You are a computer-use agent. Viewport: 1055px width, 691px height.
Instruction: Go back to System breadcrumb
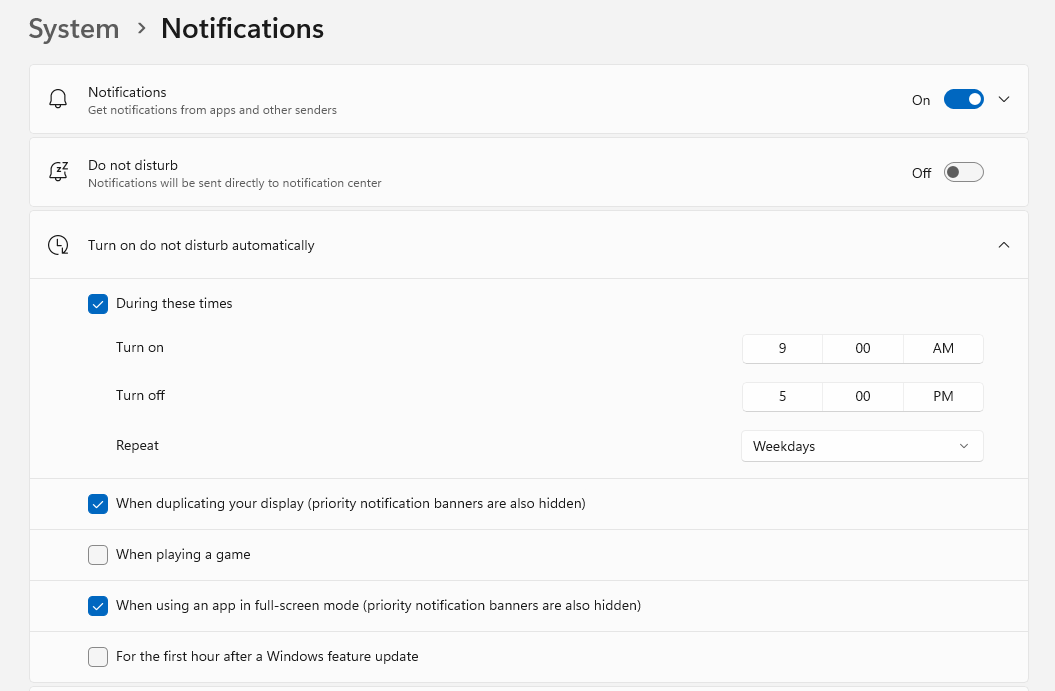[74, 29]
